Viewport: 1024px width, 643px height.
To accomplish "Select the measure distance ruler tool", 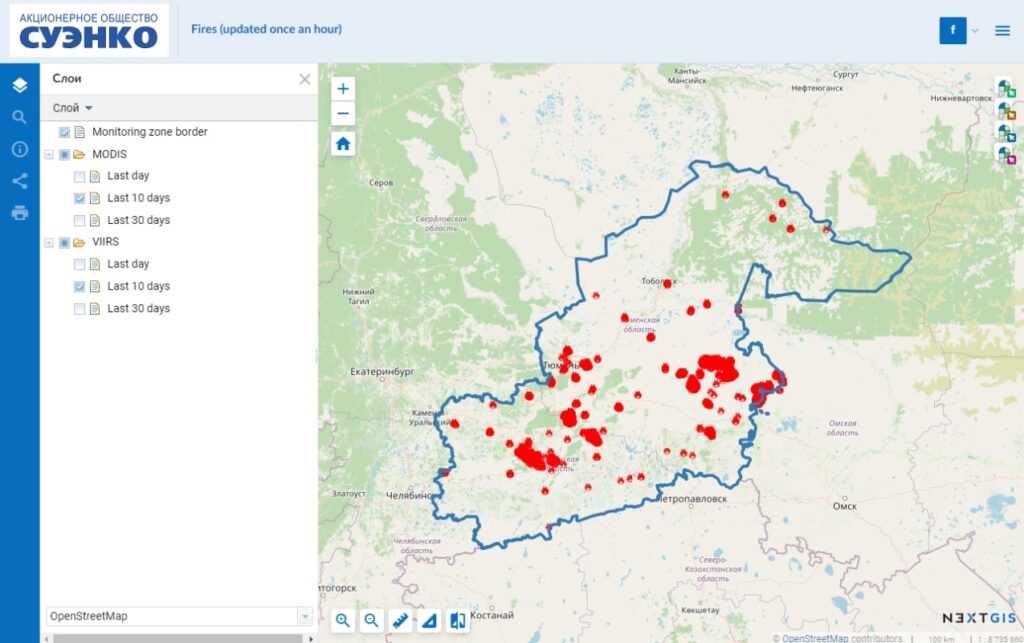I will (x=400, y=620).
